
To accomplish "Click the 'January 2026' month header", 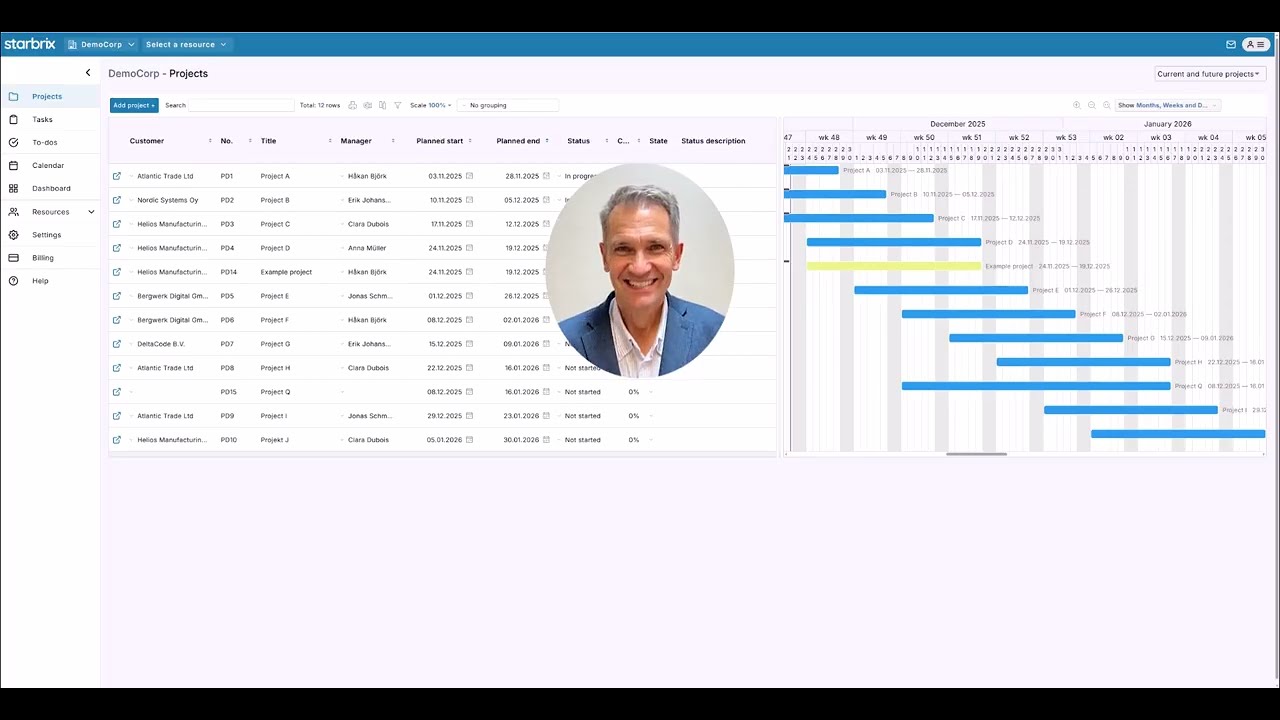I will 1168,124.
